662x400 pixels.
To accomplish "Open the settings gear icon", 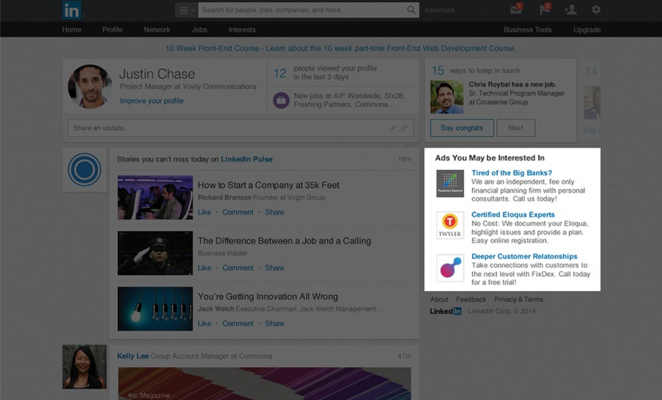I will click(596, 9).
